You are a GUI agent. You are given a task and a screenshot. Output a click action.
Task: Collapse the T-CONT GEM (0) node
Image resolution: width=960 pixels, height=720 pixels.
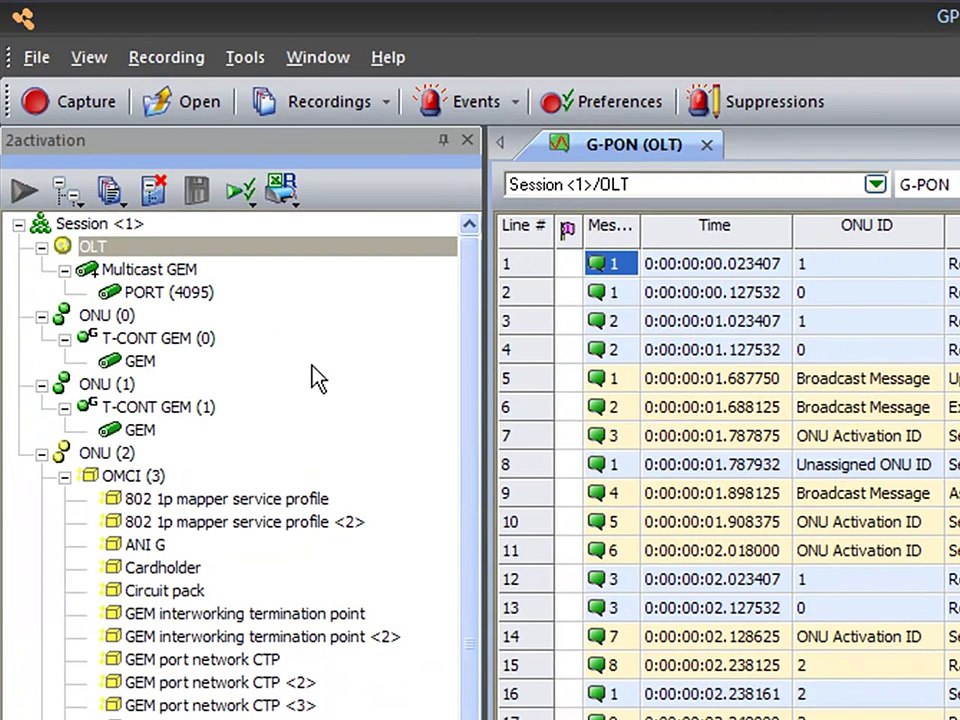coord(65,340)
